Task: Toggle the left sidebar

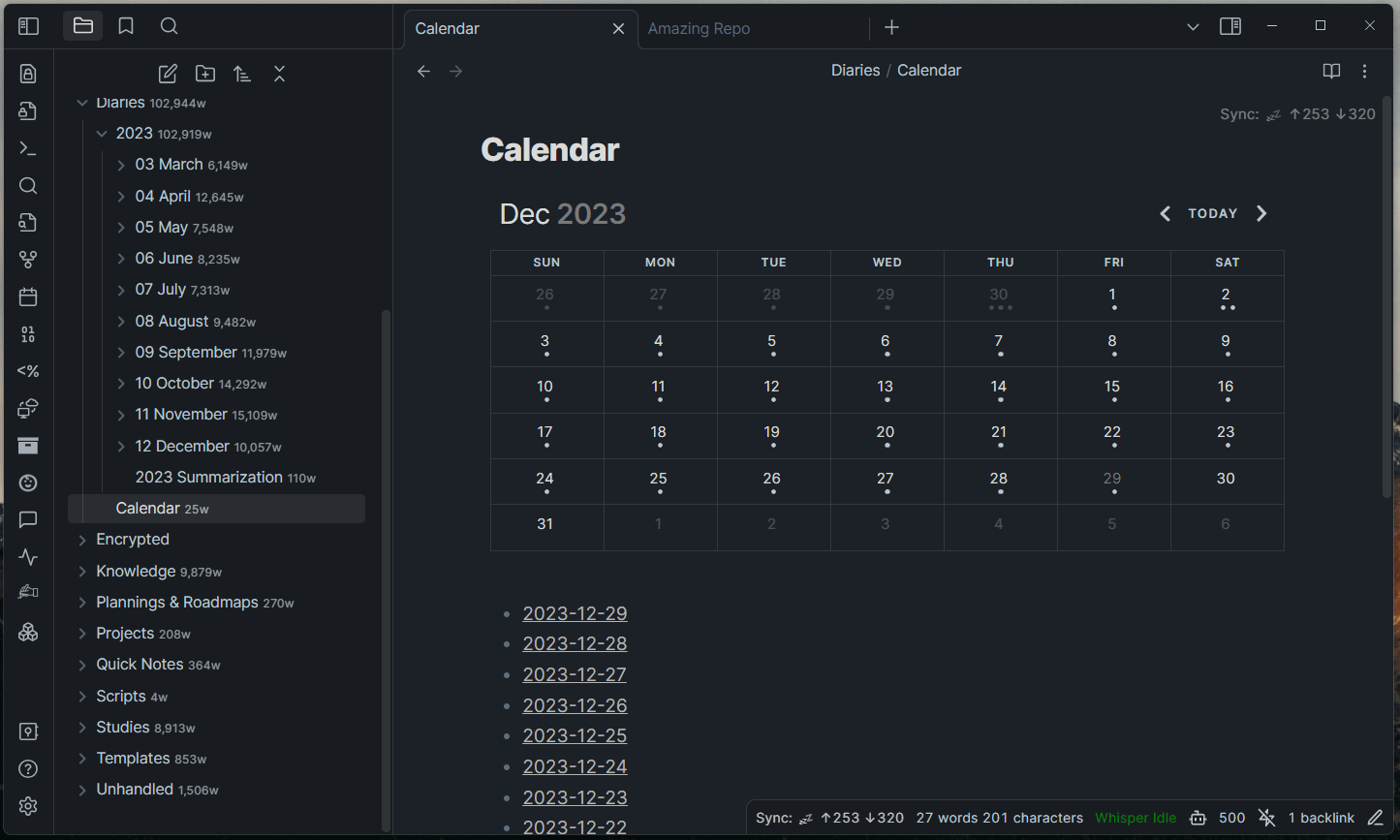Action: coord(28,26)
